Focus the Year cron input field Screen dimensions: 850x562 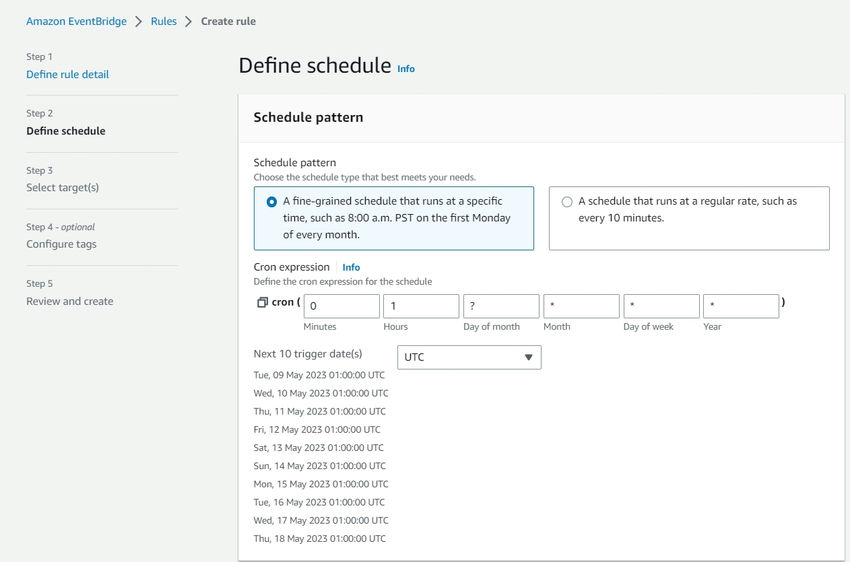pos(741,306)
